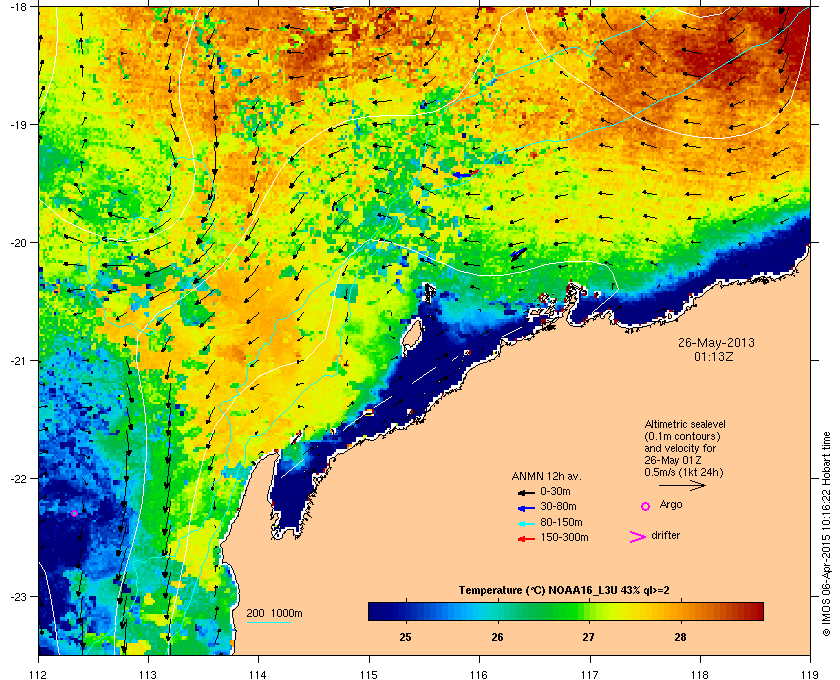Click the date label 26-May-2013

click(x=716, y=342)
